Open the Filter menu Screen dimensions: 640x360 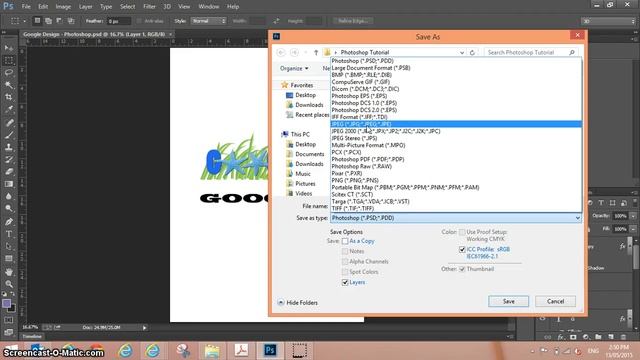click(x=149, y=7)
